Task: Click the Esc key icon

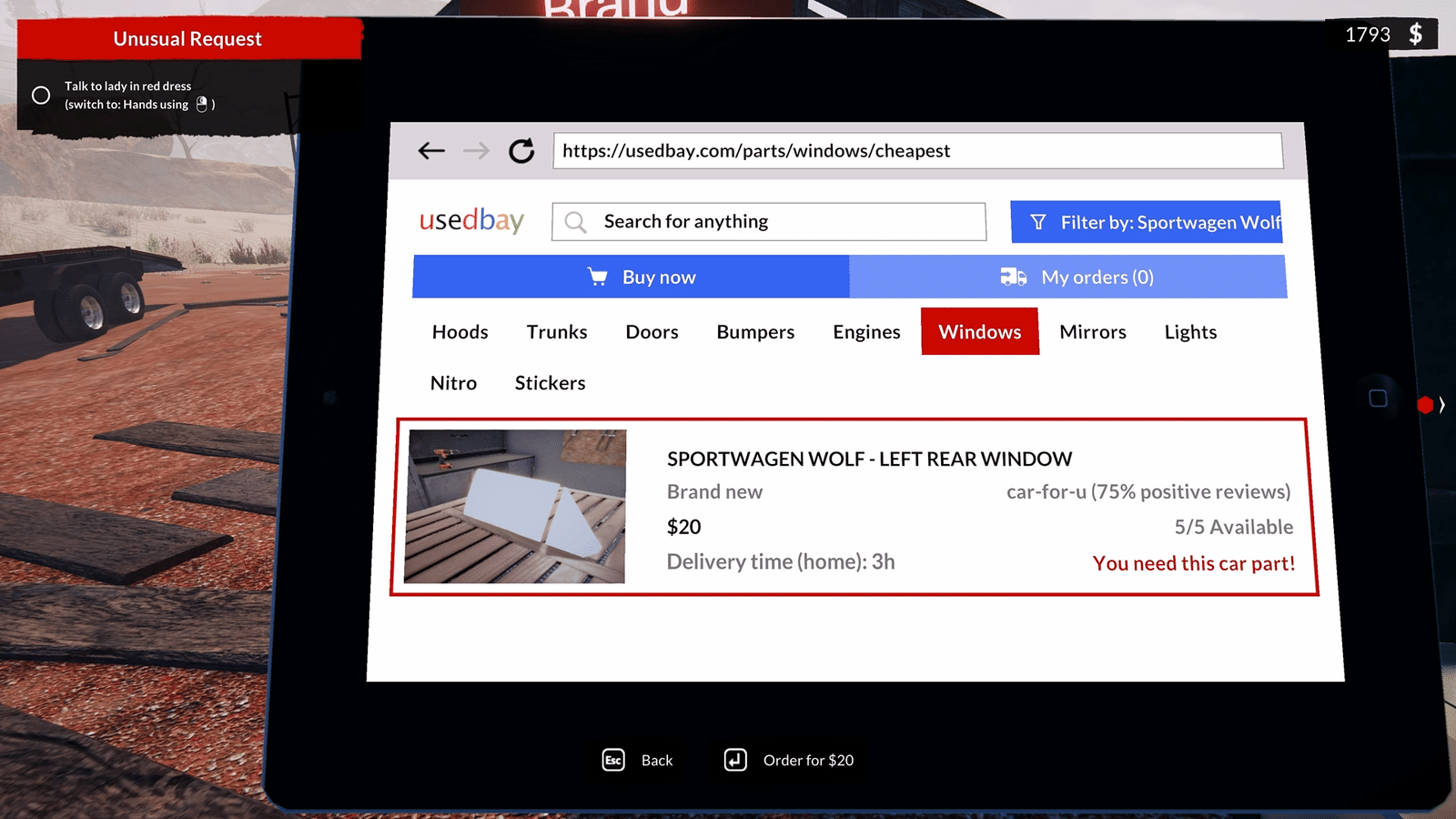Action: [x=613, y=760]
